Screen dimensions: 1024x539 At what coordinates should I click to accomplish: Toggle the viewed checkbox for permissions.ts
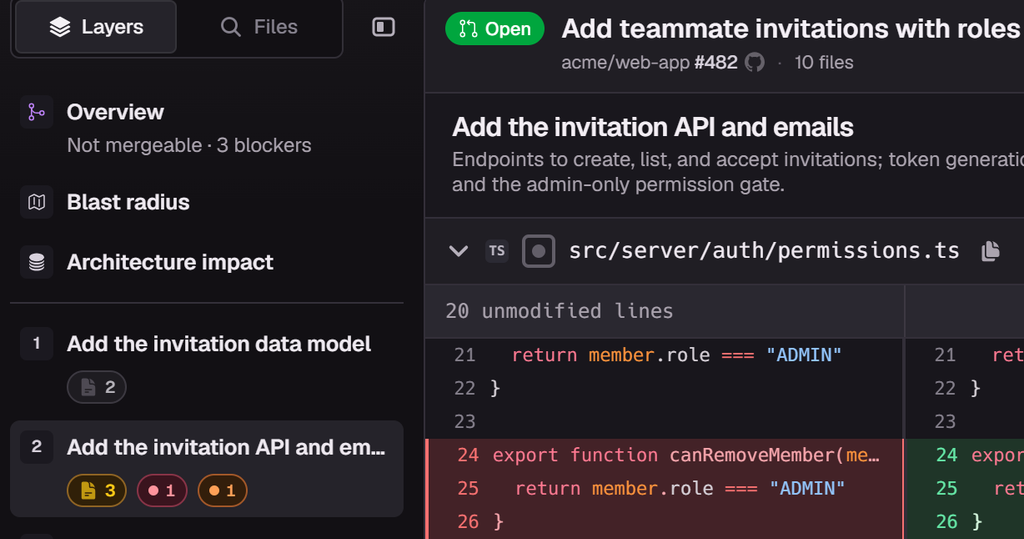[539, 251]
